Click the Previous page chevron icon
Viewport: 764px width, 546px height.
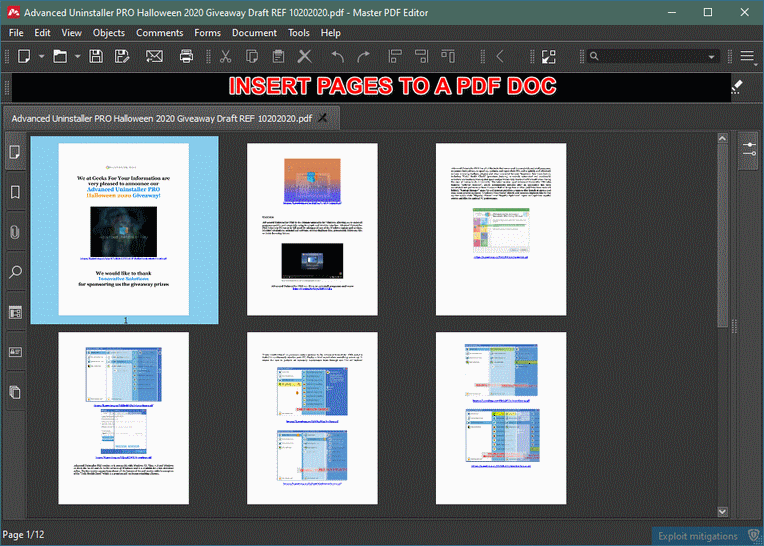point(500,56)
